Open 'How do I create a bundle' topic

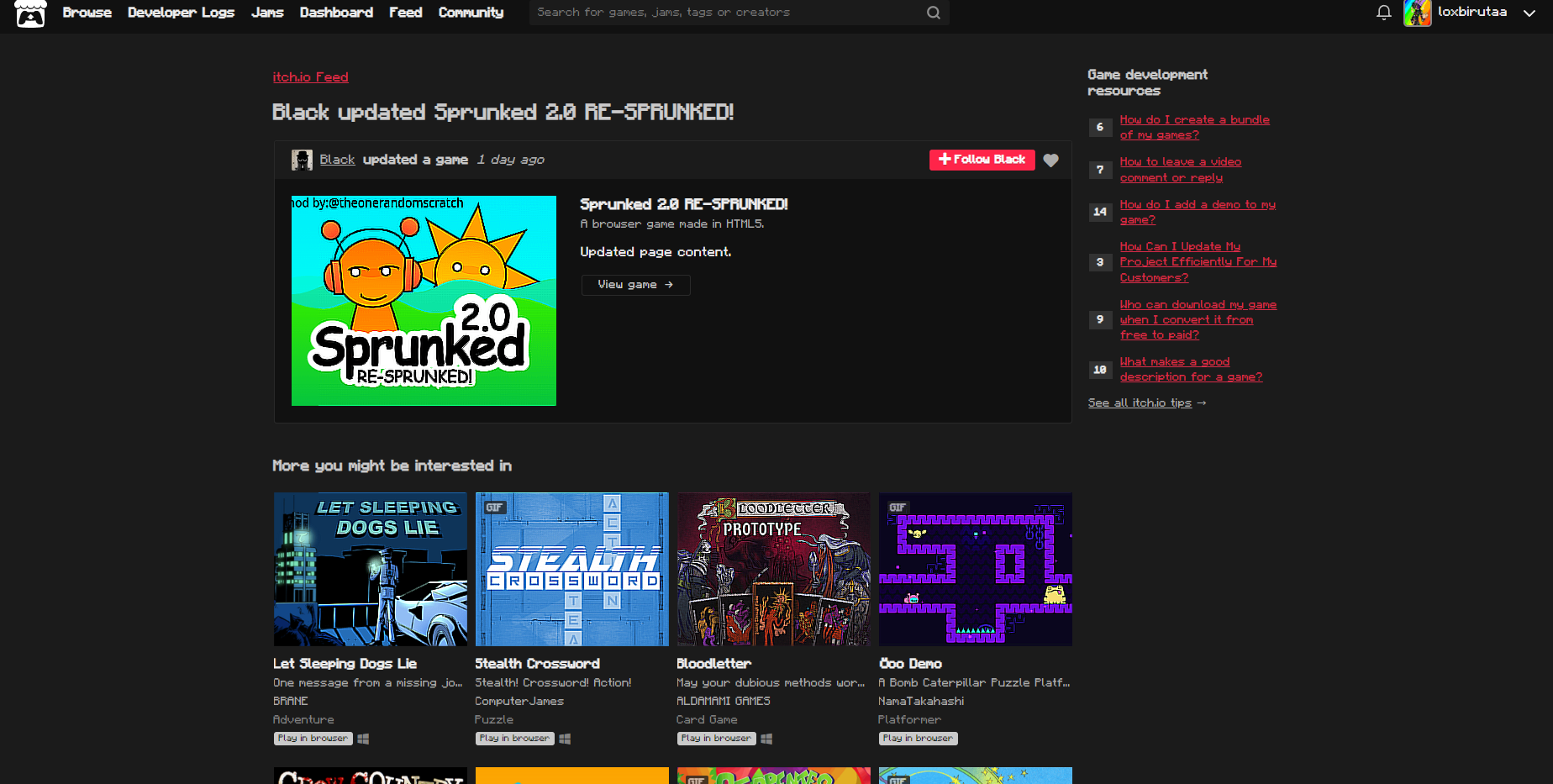1194,127
